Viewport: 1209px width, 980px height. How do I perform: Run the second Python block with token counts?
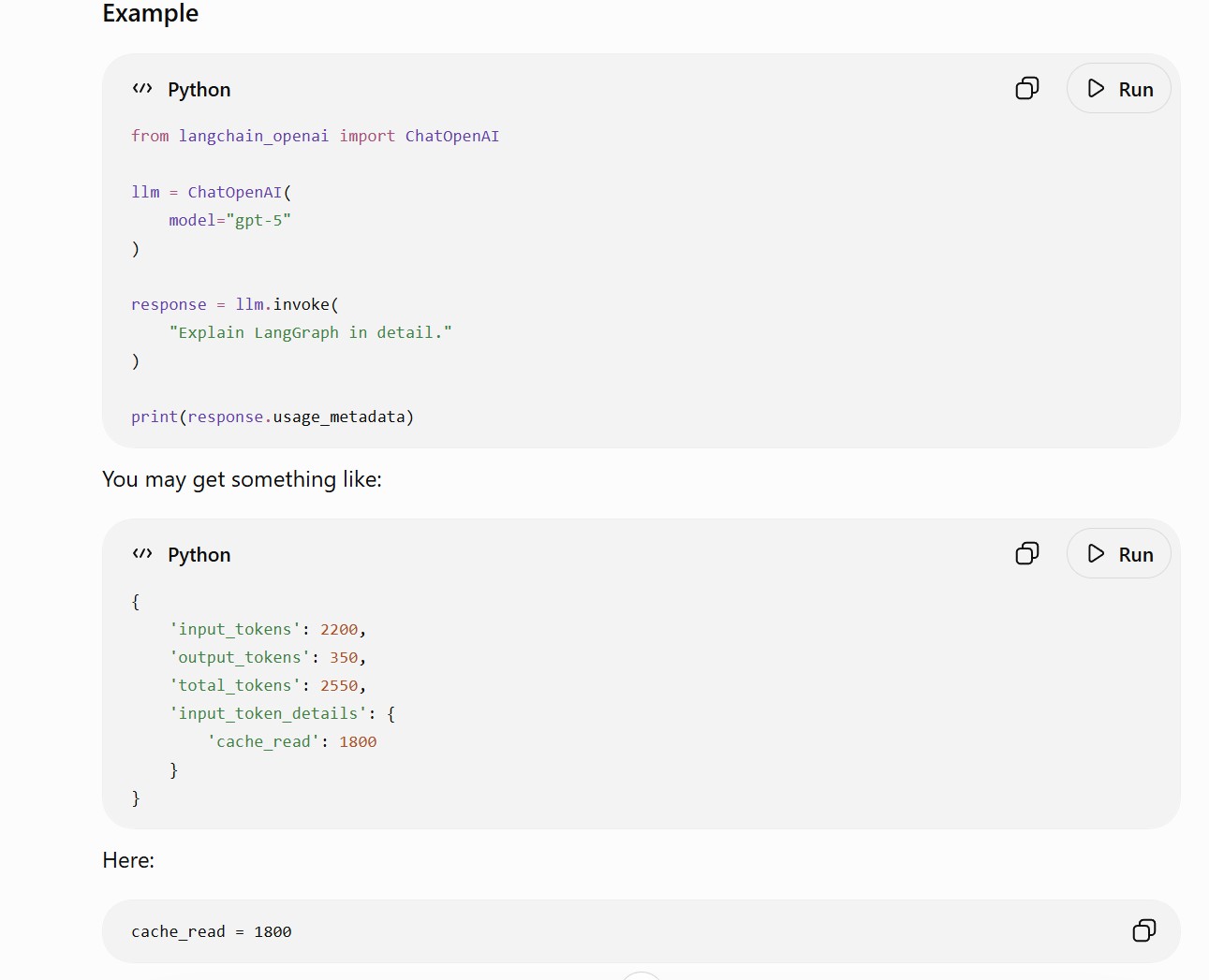[x=1119, y=554]
